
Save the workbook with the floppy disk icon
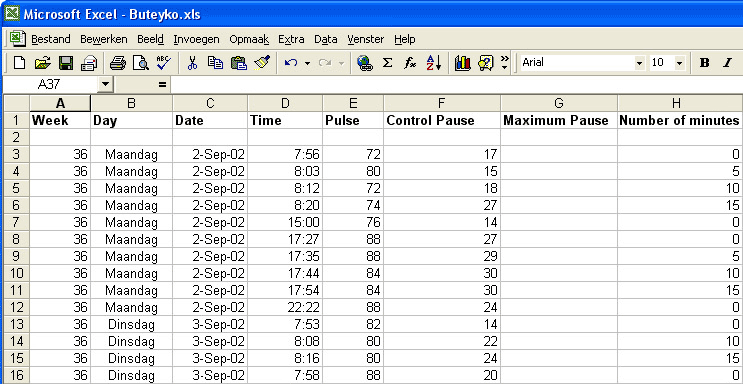pos(65,63)
